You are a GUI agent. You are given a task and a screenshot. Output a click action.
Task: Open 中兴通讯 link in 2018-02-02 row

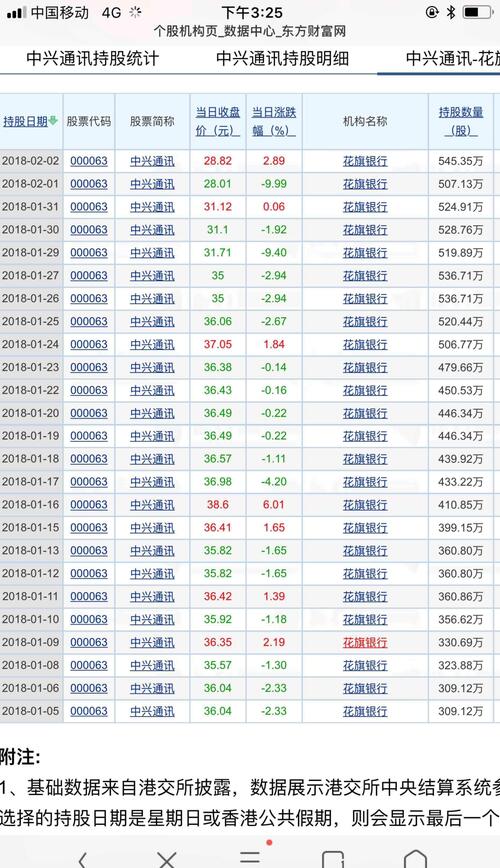[152, 161]
